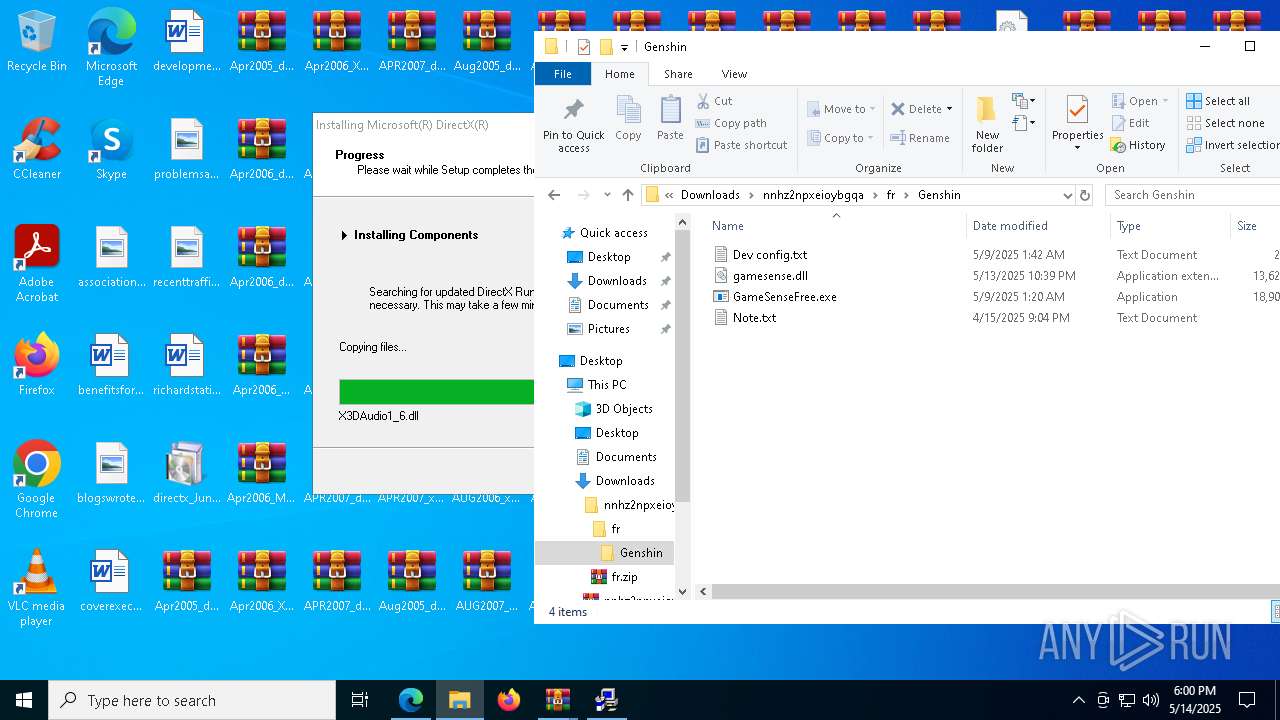The height and width of the screenshot is (720, 1280).
Task: Click the Rename ribbon button
Action: click(920, 138)
